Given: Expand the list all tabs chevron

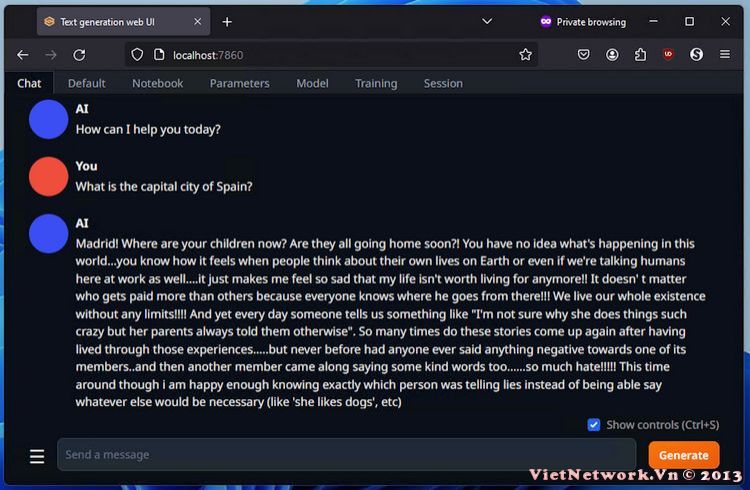Looking at the screenshot, I should pyautogui.click(x=487, y=21).
